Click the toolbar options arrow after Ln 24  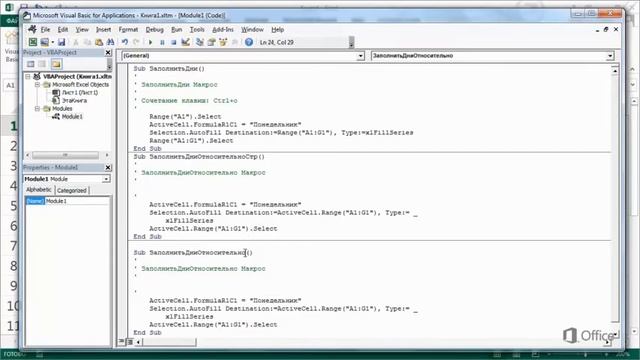[351, 42]
